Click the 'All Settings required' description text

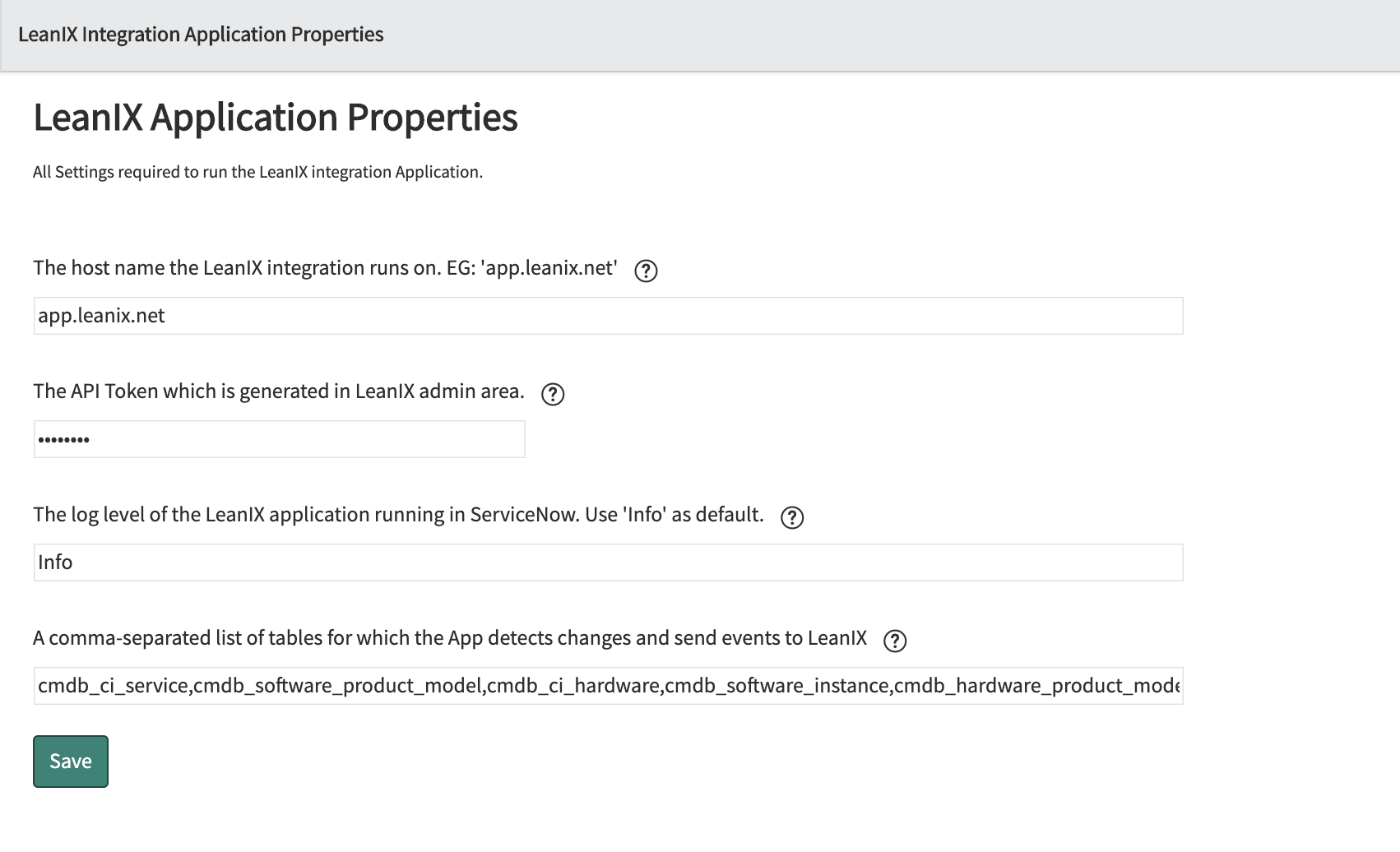[257, 172]
